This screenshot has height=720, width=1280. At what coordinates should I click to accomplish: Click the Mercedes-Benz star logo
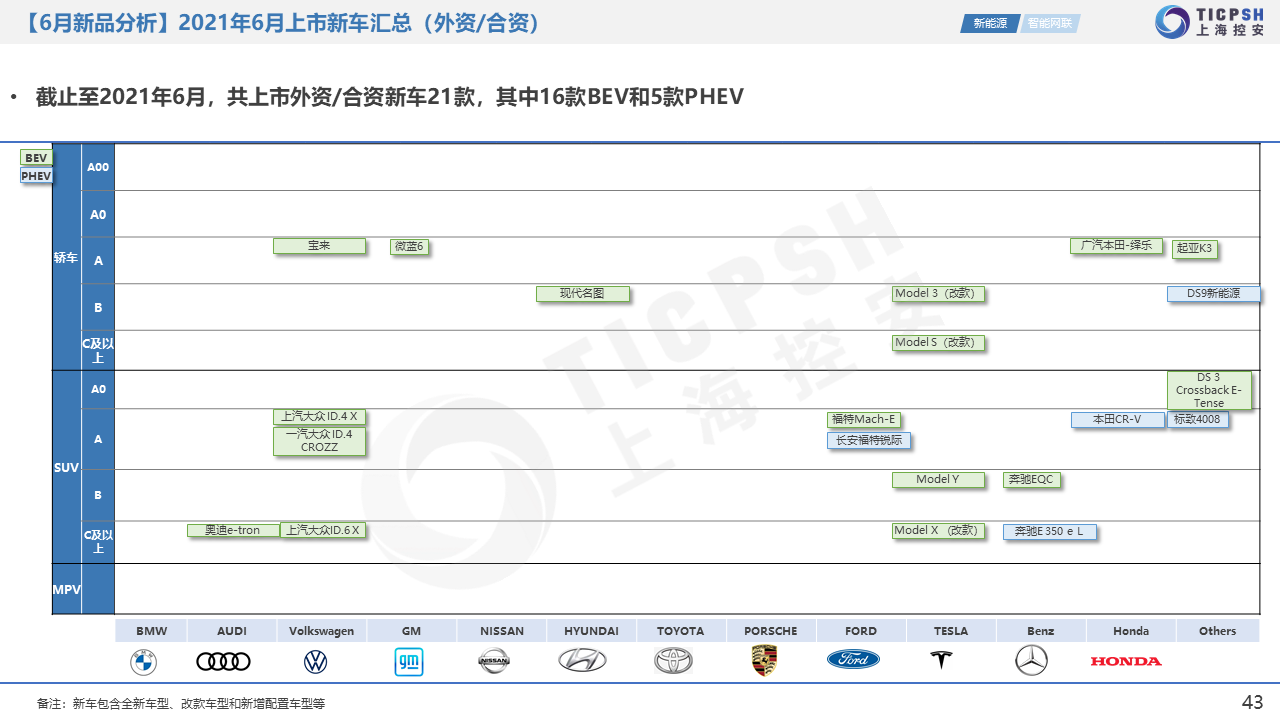(x=1031, y=661)
